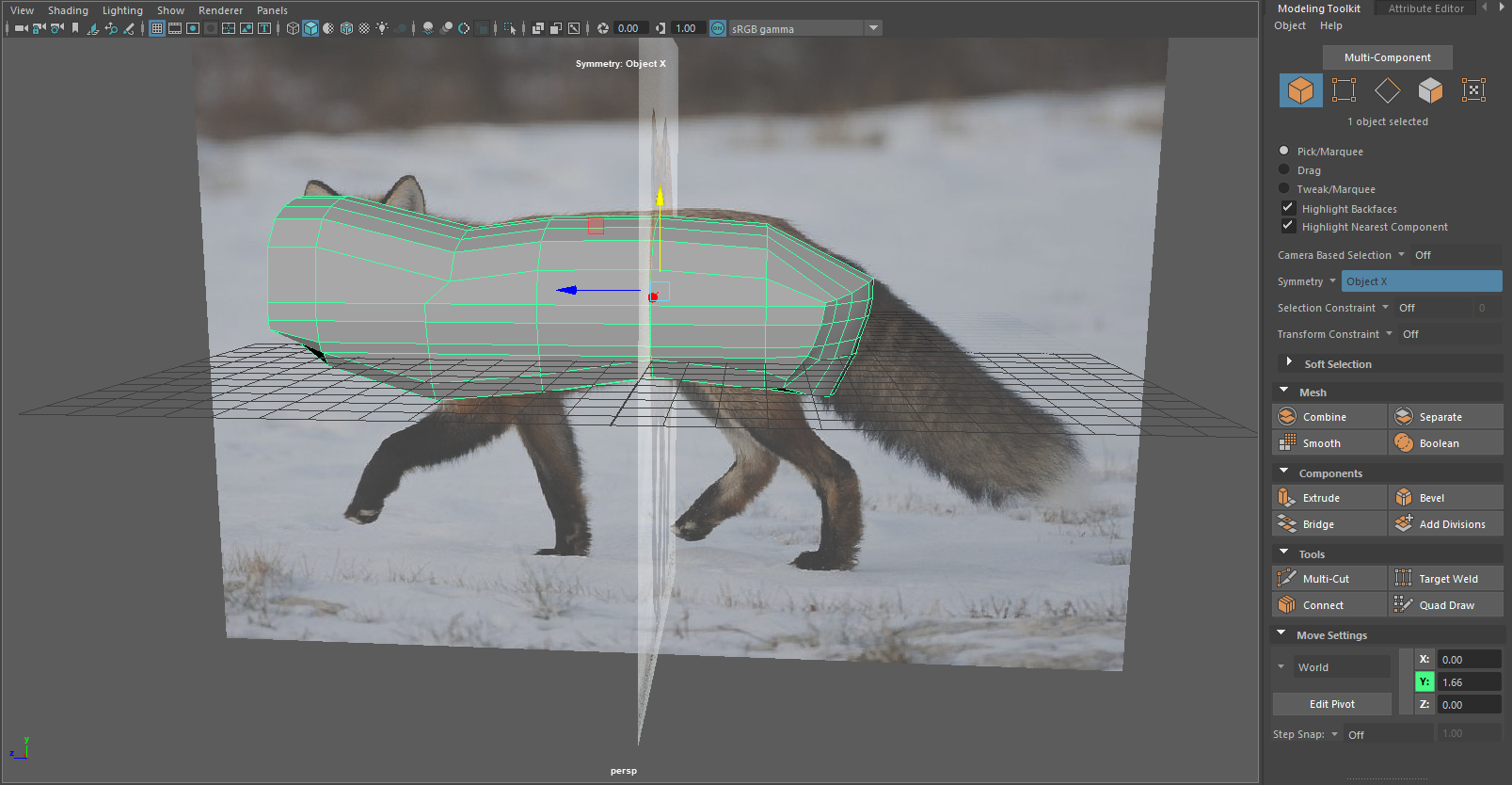Select Tweak/Marquee radio option

click(1284, 188)
